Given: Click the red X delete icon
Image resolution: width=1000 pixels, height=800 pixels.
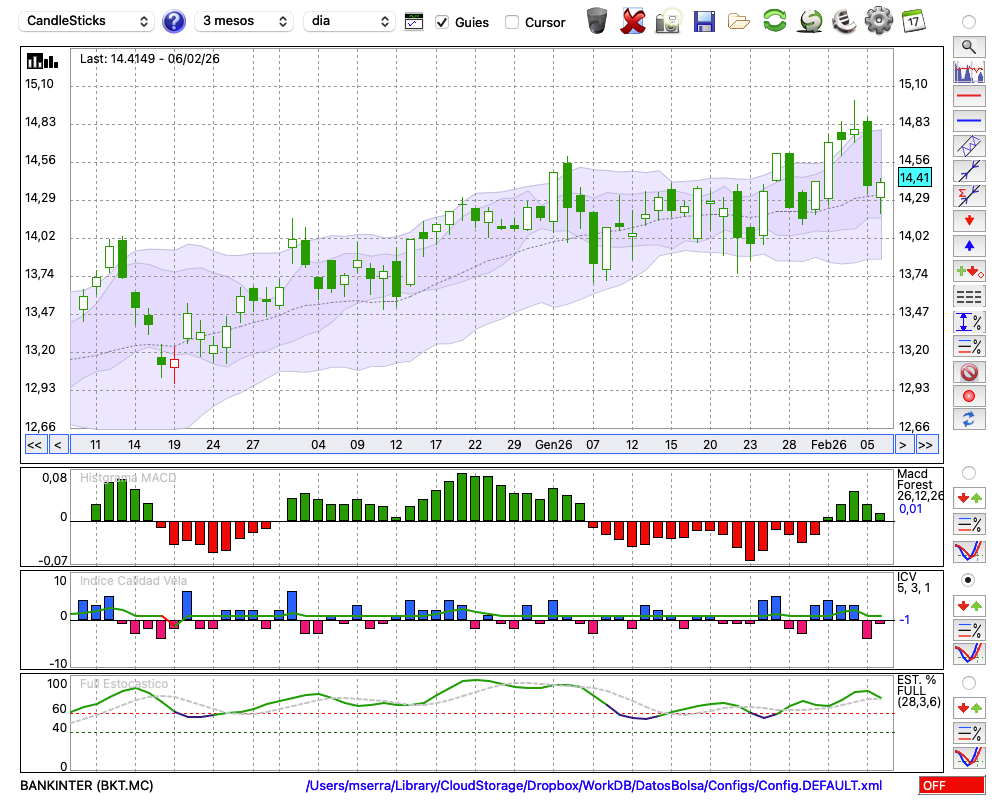Looking at the screenshot, I should [633, 21].
